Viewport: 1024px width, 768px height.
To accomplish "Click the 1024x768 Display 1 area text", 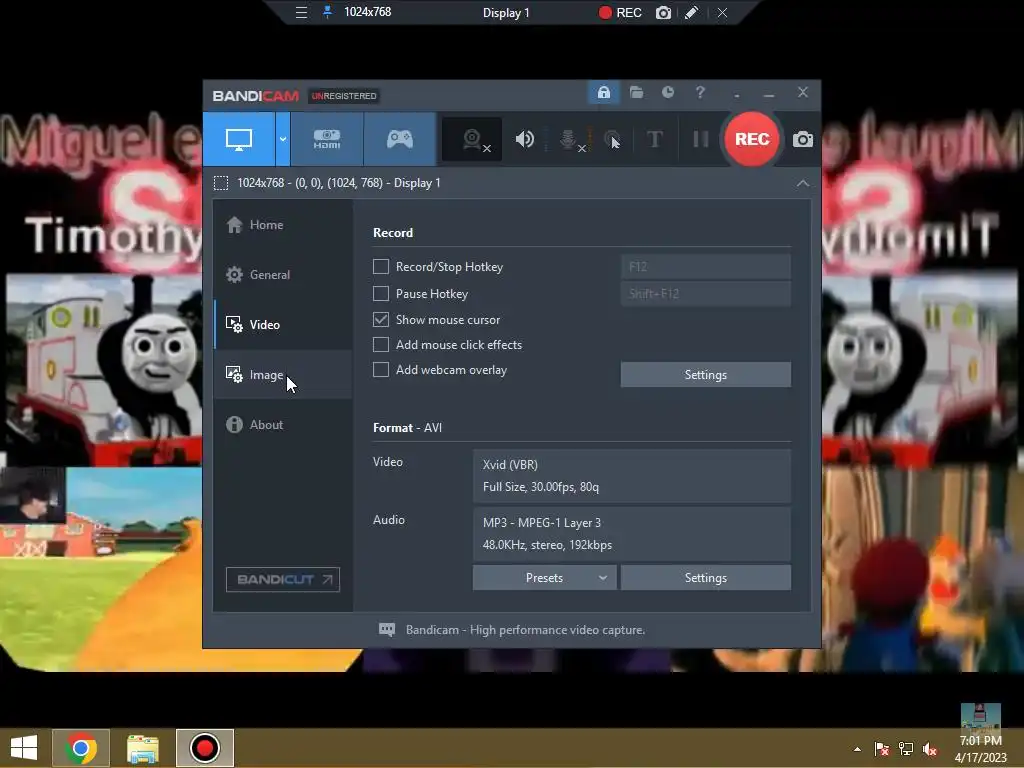I will (x=338, y=183).
